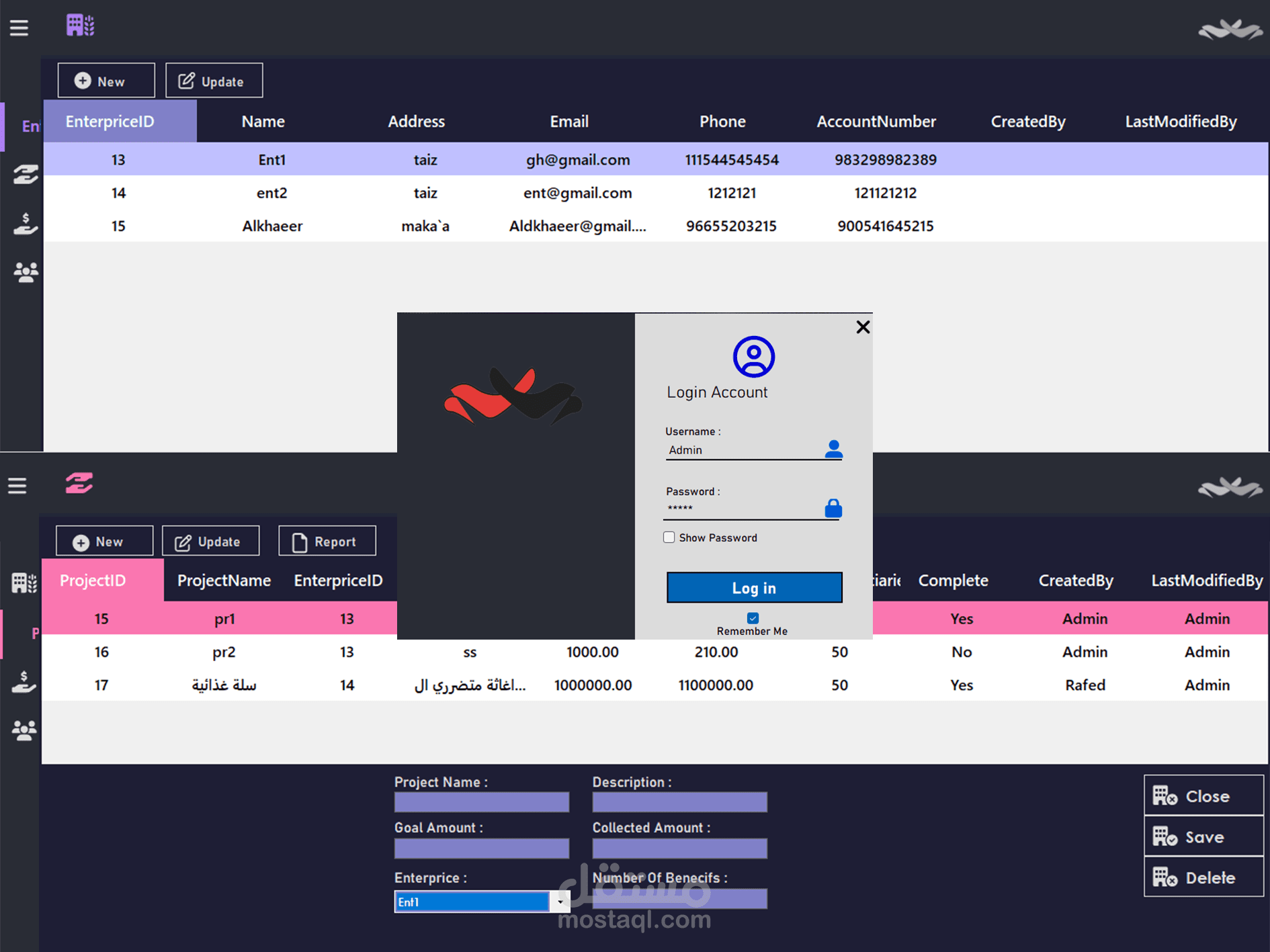Open users group icon in lower sidebar
1270x952 pixels.
24,730
